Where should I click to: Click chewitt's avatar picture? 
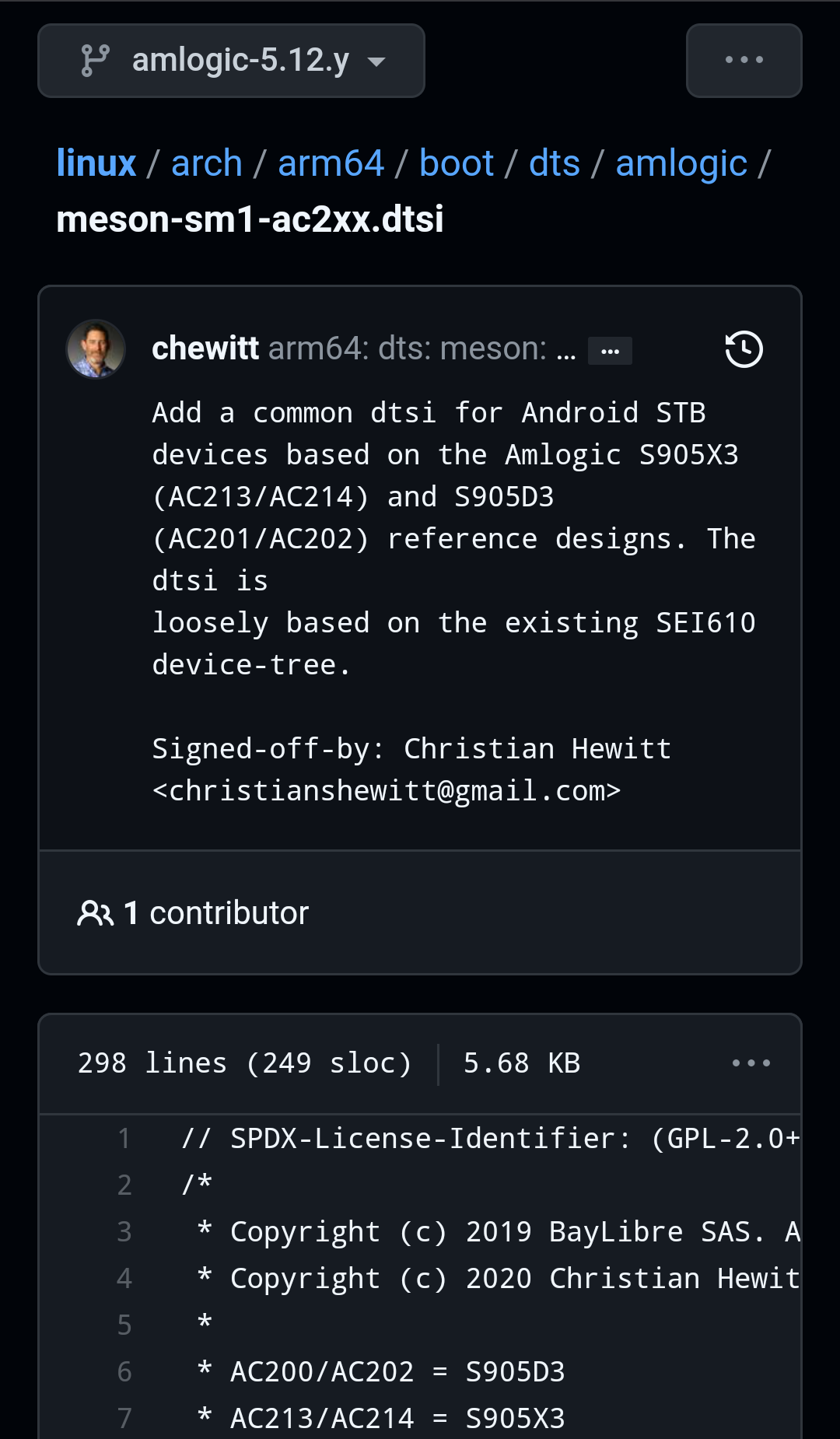96,349
